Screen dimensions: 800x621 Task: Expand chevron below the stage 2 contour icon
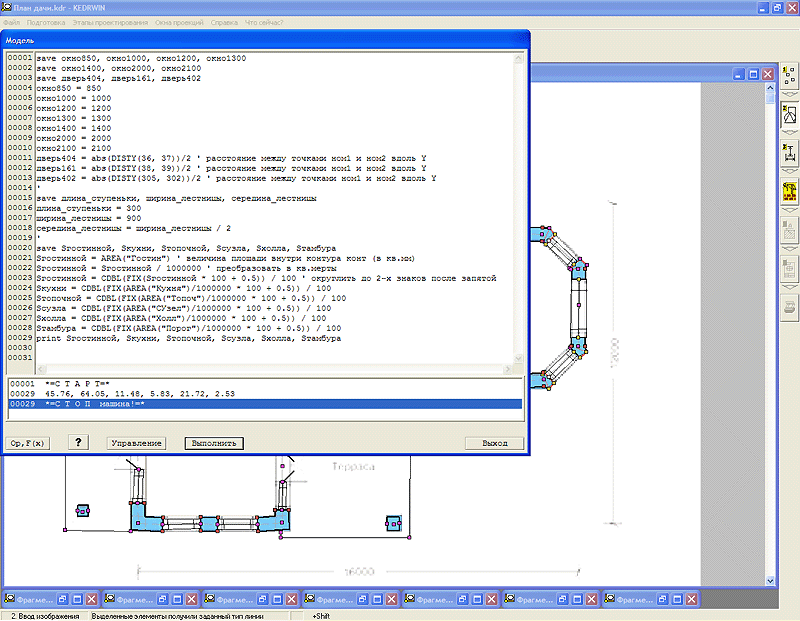[789, 133]
